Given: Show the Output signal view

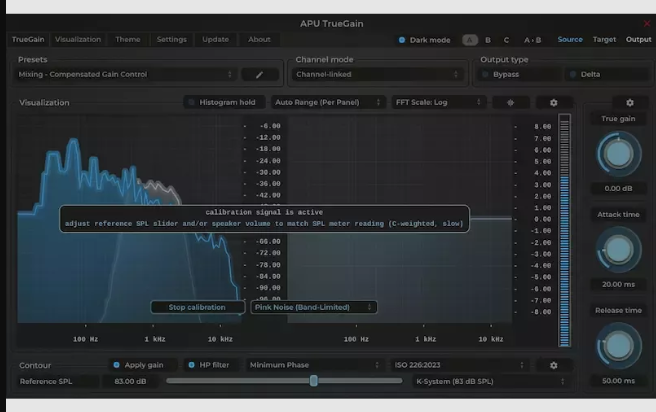Looking at the screenshot, I should click(x=638, y=39).
